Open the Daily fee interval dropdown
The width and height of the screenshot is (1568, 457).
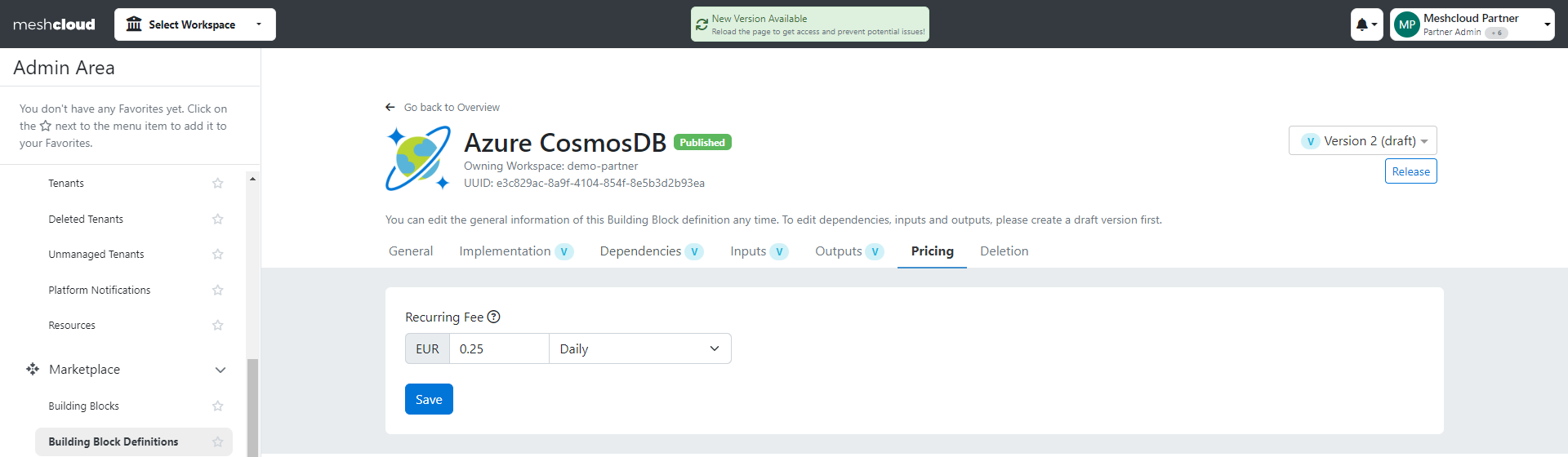[640, 348]
